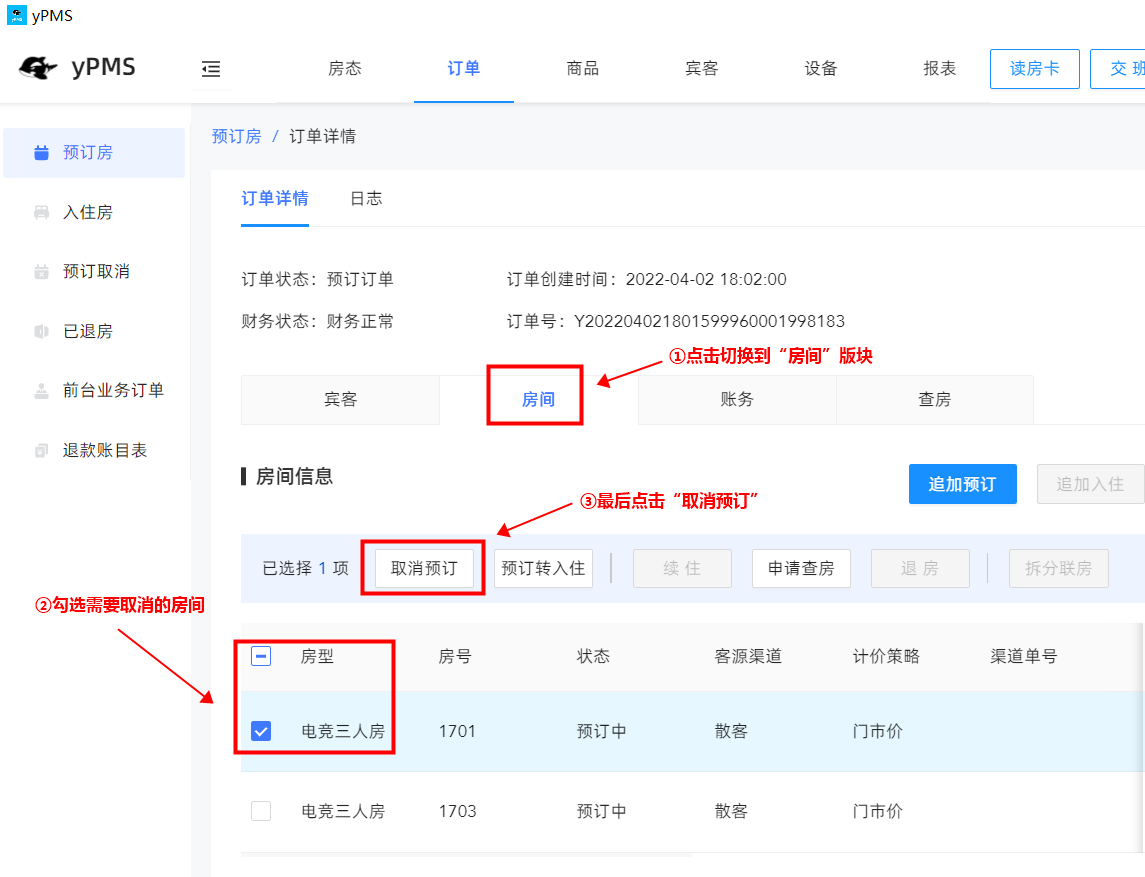Viewport: 1145px width, 877px height.
Task: Click the 客源渠道 column header
Action: [x=748, y=656]
